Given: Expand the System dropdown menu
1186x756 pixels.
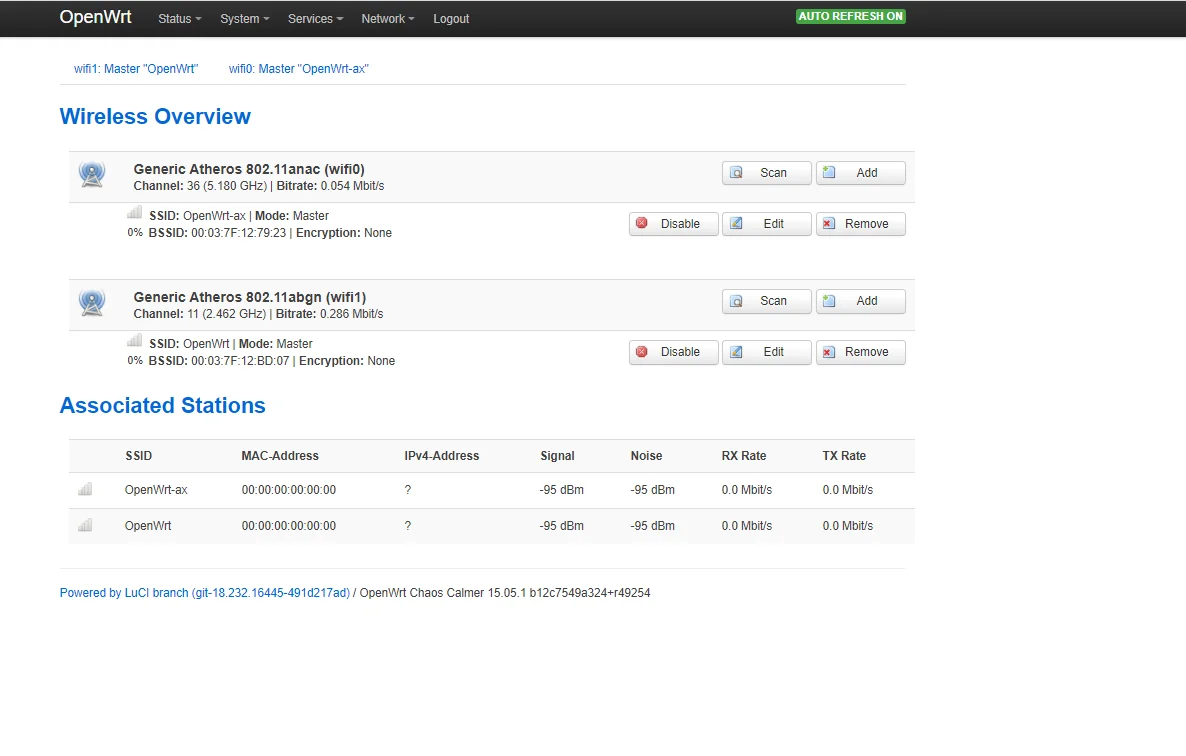Looking at the screenshot, I should [244, 19].
